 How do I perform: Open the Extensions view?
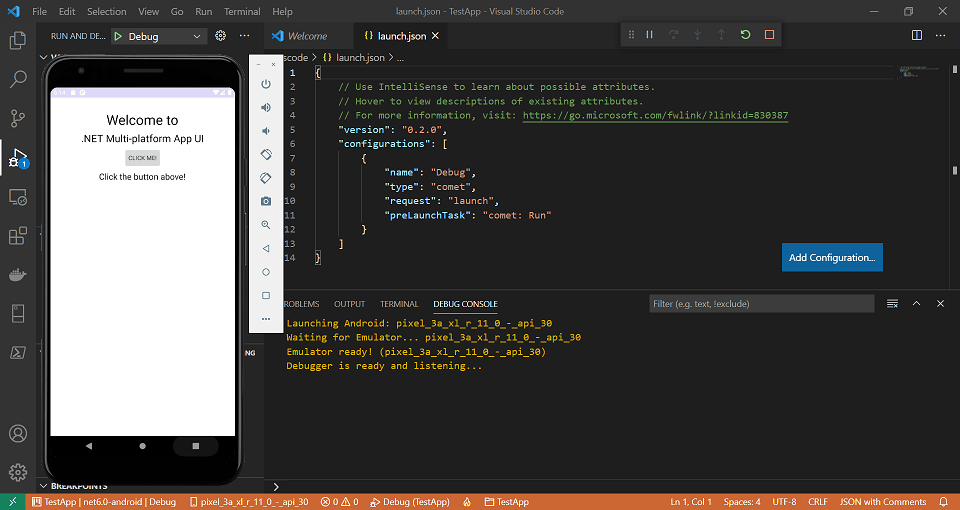18,236
